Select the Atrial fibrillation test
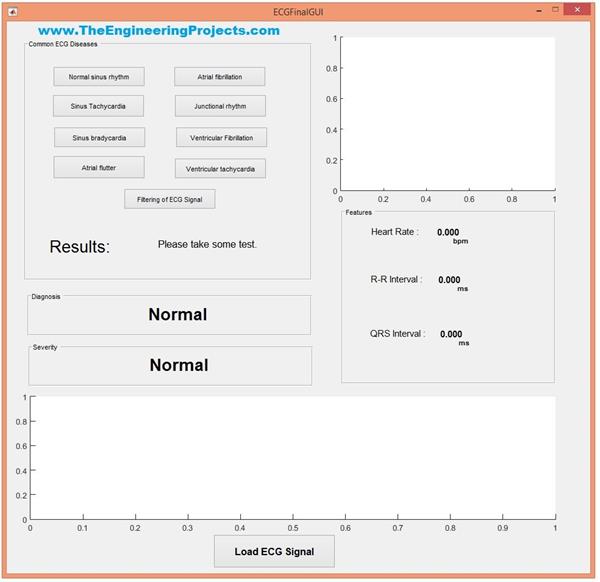This screenshot has height=582, width=600. [220, 77]
